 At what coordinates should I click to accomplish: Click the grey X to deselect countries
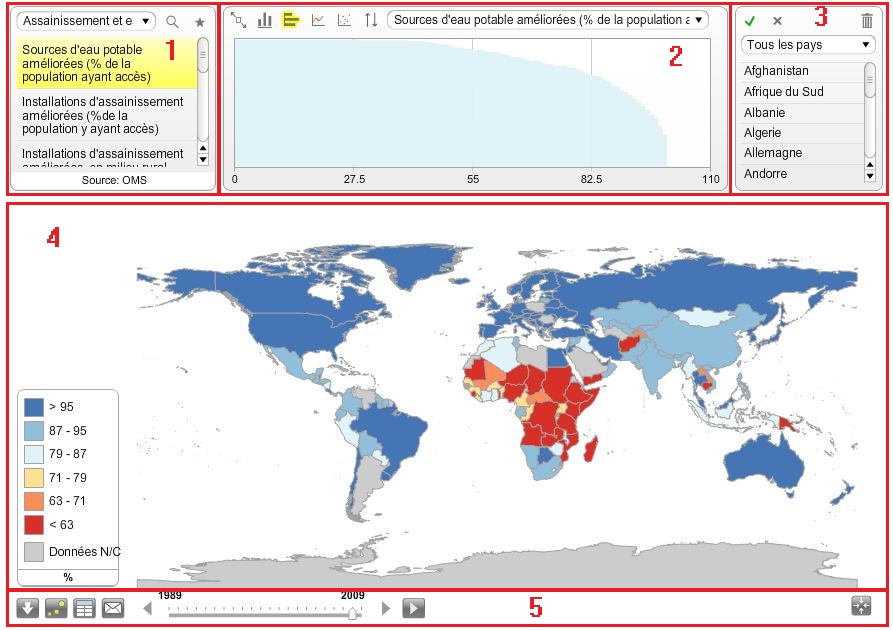(x=777, y=20)
